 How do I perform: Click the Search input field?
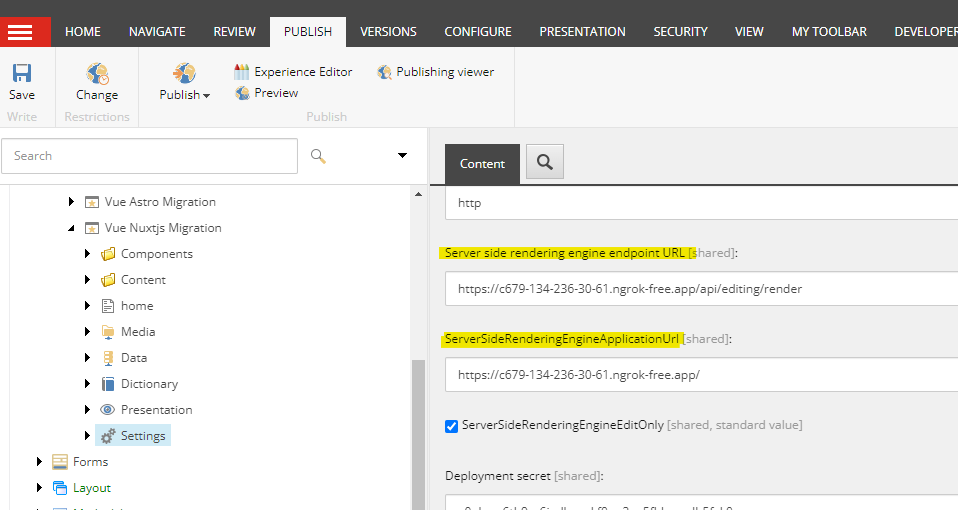[x=150, y=156]
